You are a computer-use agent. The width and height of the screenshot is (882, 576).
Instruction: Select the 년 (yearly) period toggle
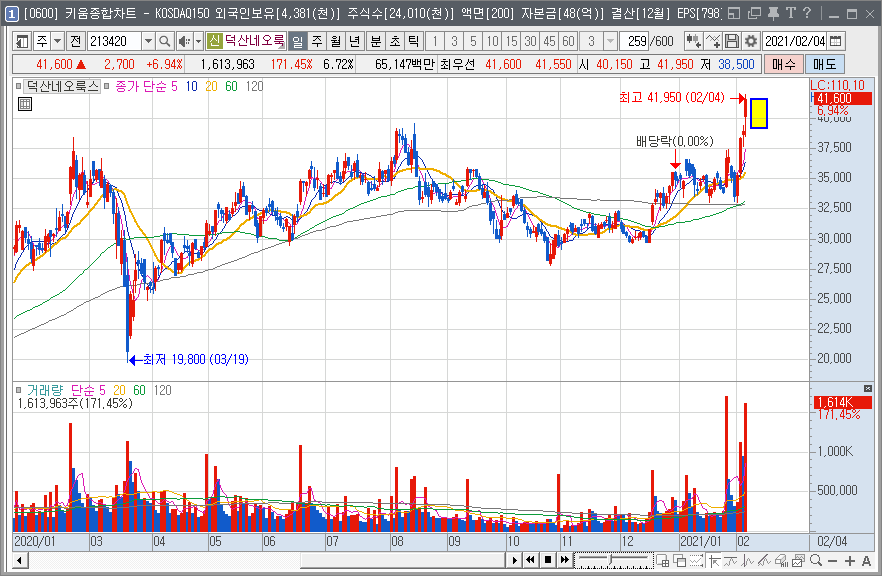tap(354, 41)
